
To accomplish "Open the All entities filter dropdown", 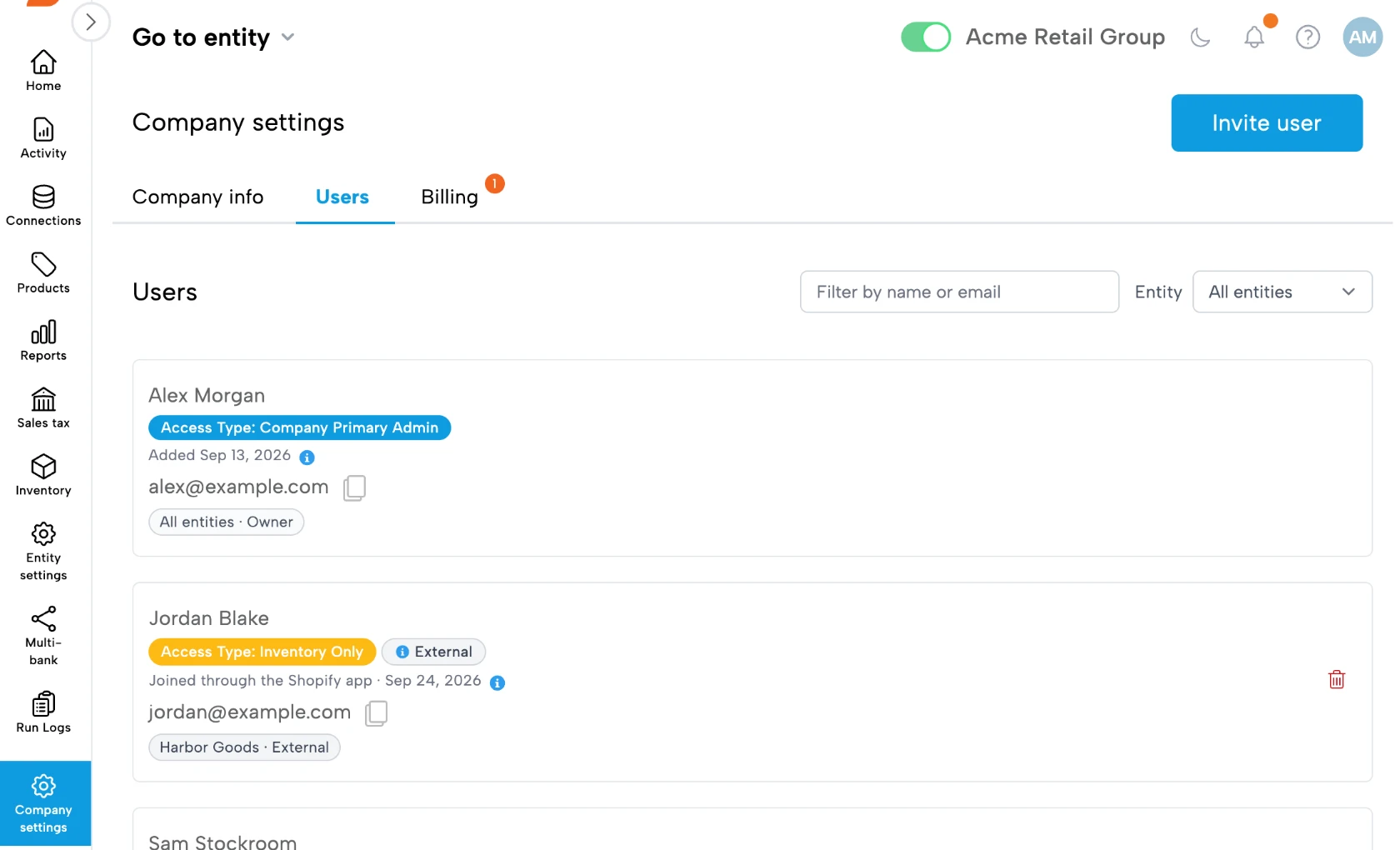I will click(1282, 292).
